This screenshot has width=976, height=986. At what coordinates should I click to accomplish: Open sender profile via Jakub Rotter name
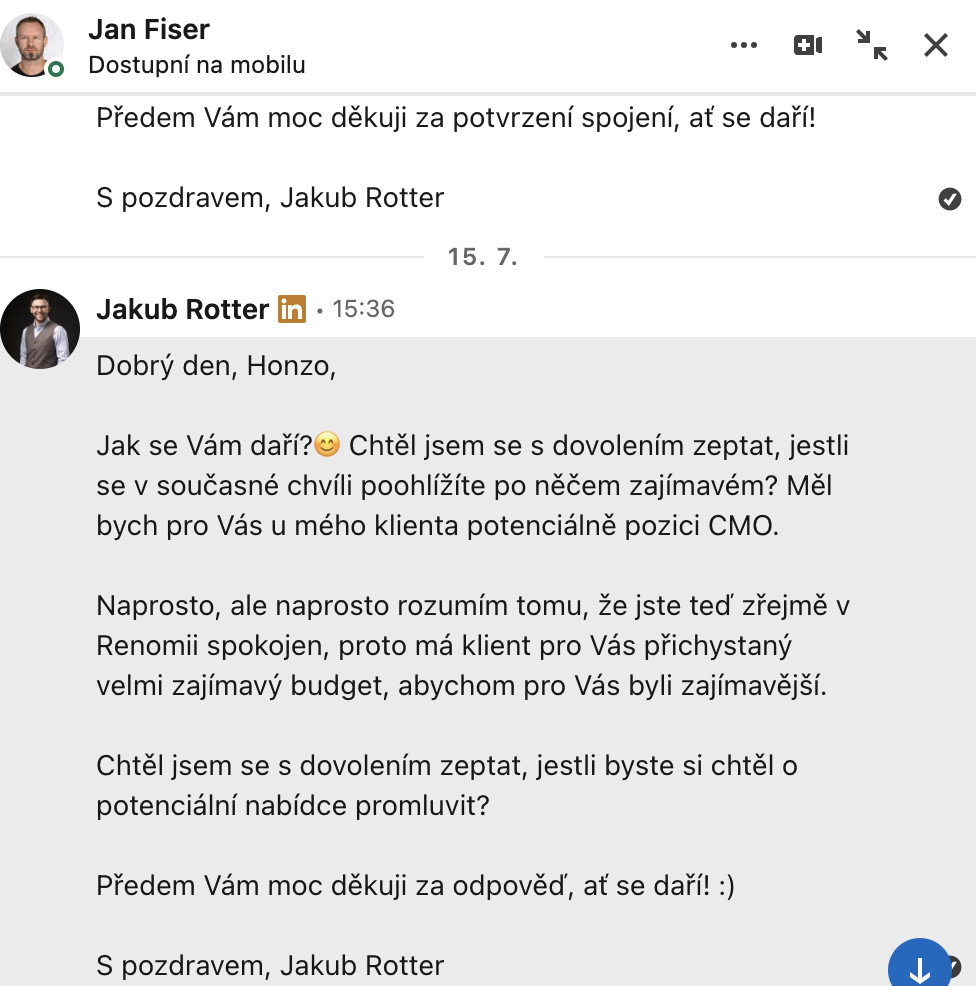click(x=182, y=309)
